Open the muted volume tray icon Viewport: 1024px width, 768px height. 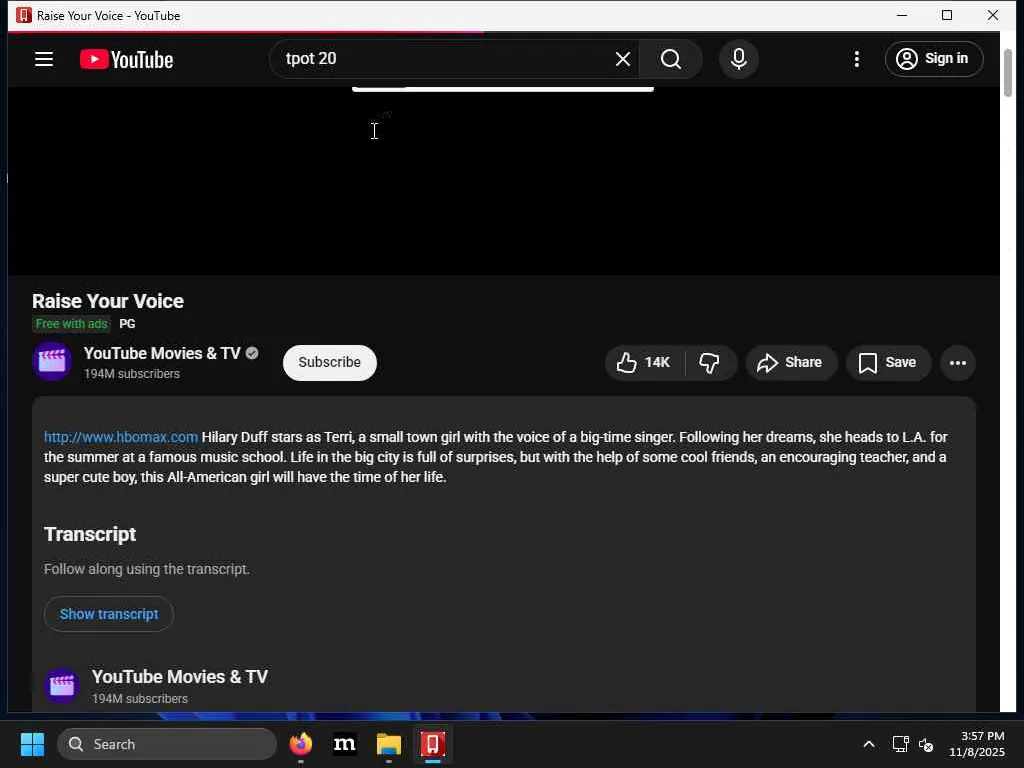click(926, 744)
